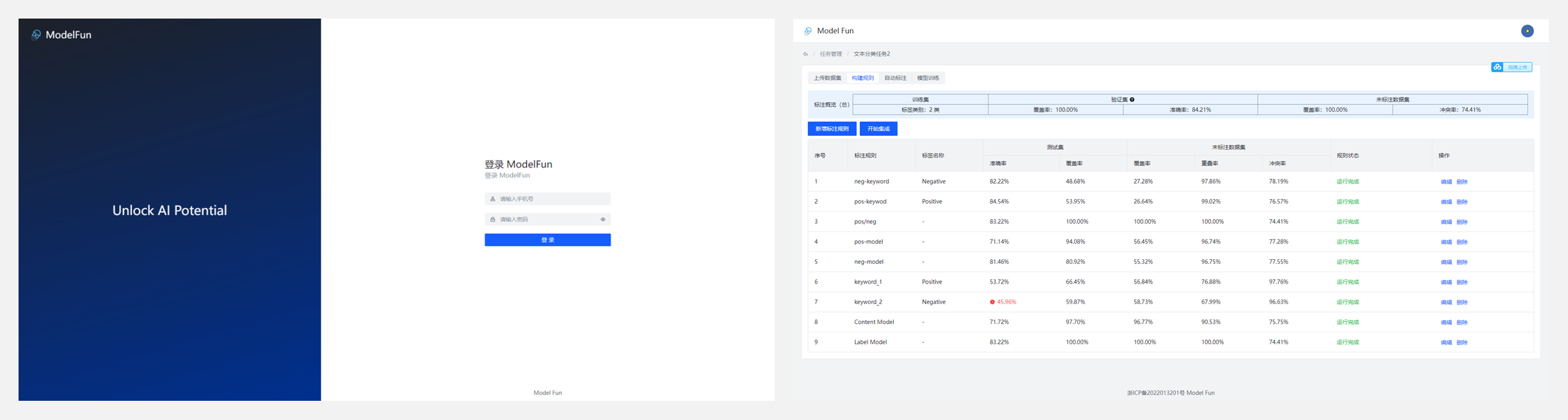Click 编辑 for the neg-keyword rule

point(1446,182)
